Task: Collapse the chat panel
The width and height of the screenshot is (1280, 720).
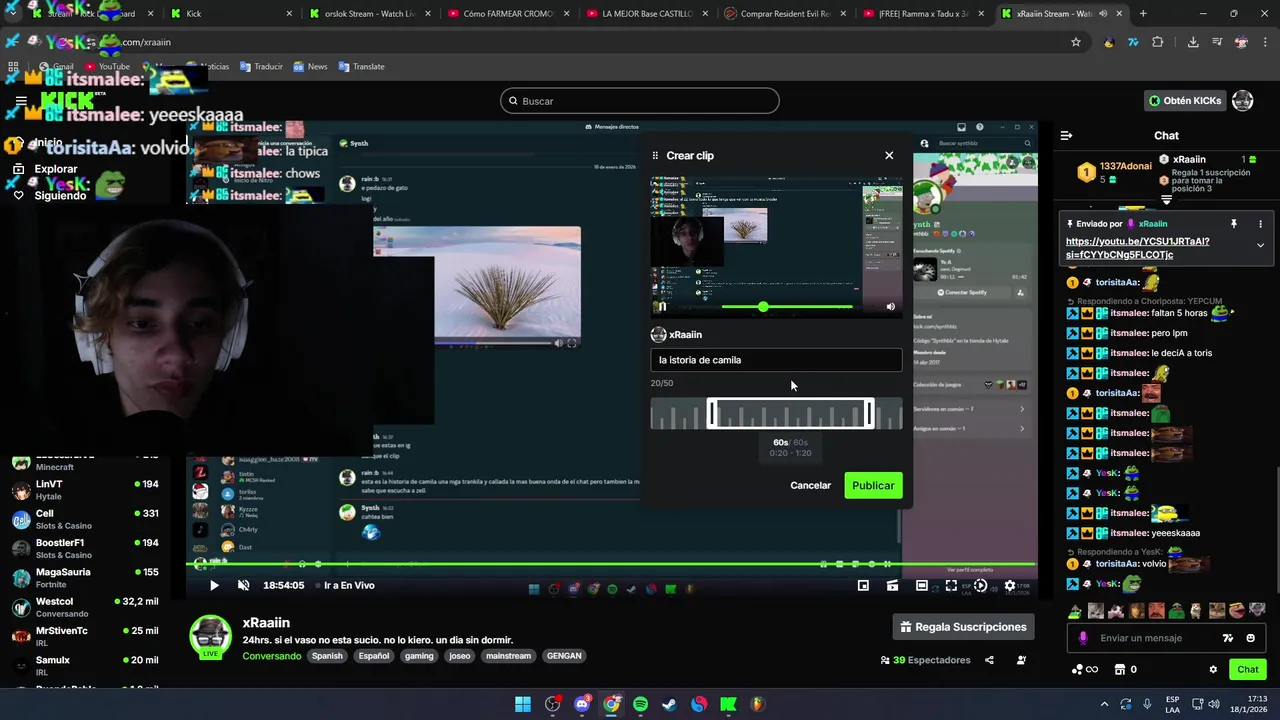Action: tap(1066, 136)
